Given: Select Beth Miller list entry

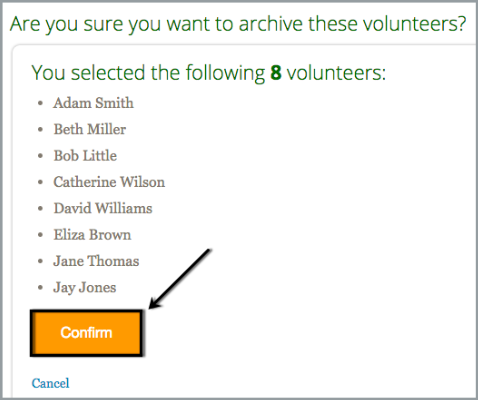Looking at the screenshot, I should (x=90, y=129).
